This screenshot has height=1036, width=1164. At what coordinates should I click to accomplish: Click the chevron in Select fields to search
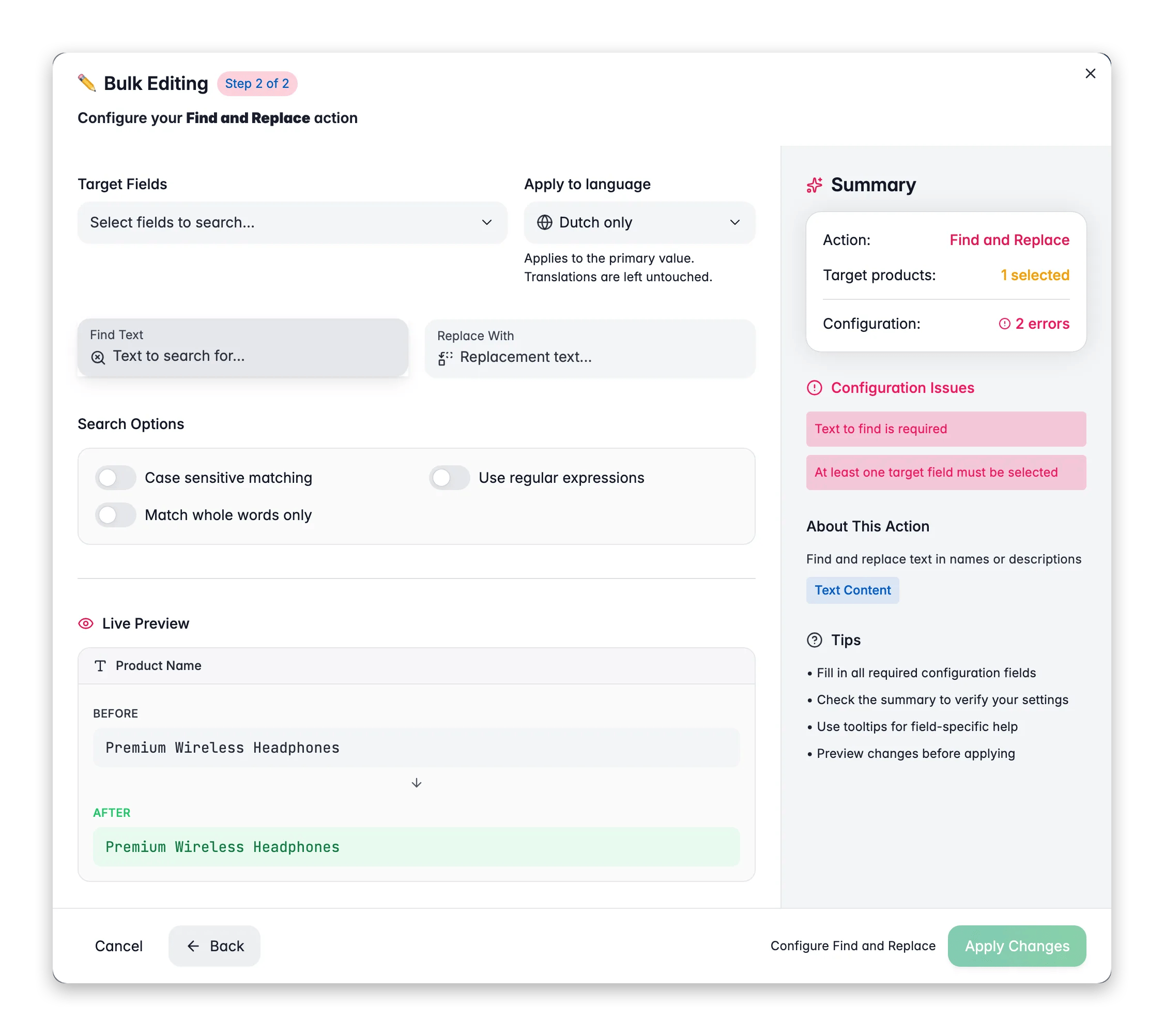click(x=486, y=222)
